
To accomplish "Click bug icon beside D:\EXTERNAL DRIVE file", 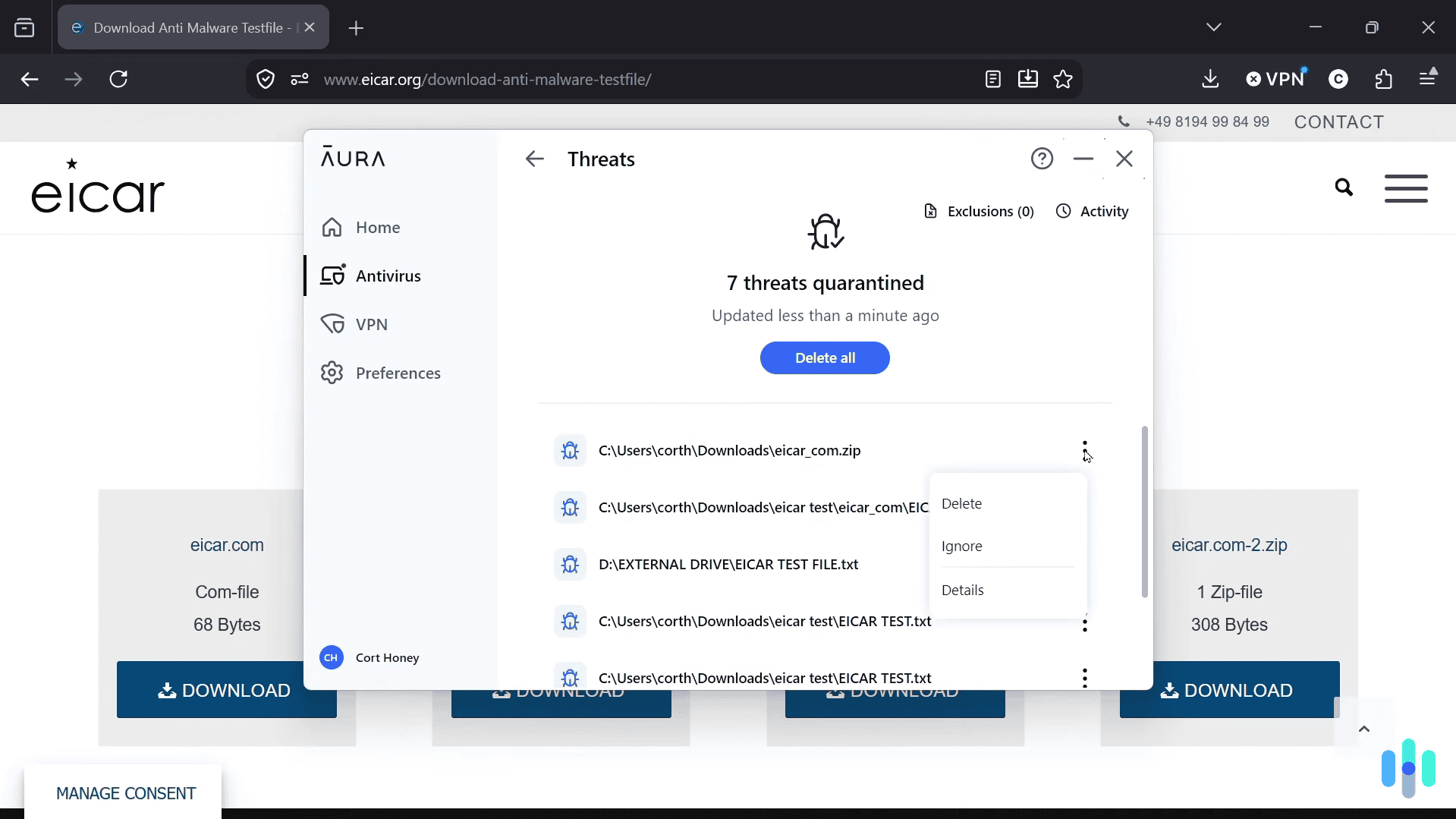I will point(570,565).
